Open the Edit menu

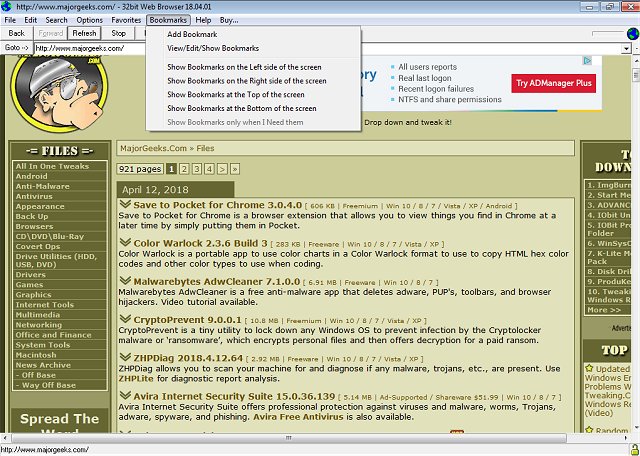[x=31, y=20]
